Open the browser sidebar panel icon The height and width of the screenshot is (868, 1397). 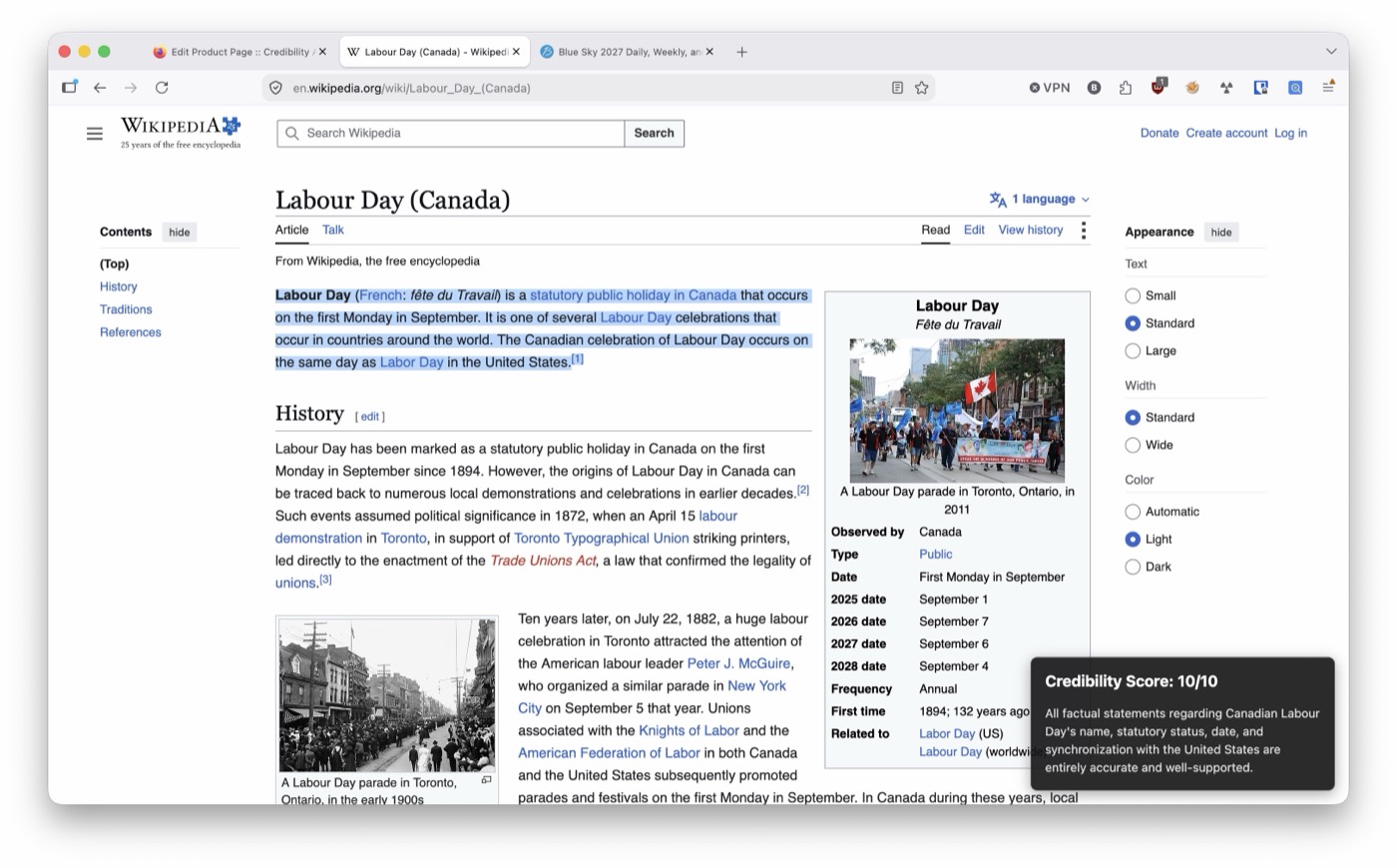(69, 88)
